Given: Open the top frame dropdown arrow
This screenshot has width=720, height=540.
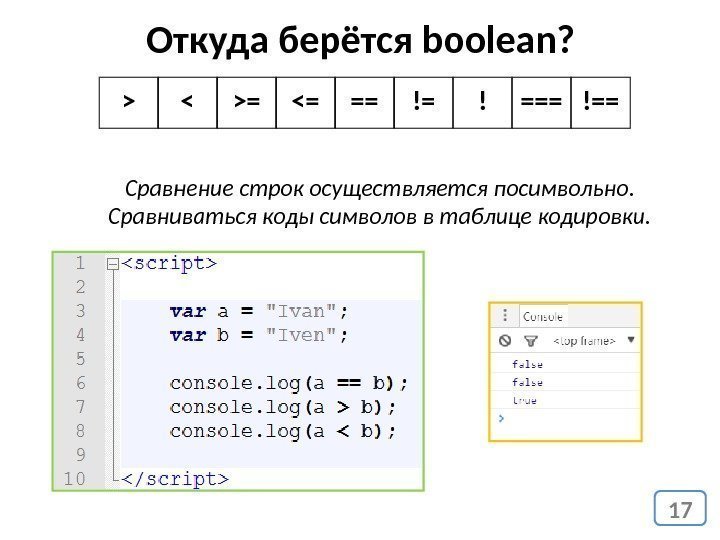Looking at the screenshot, I should pos(631,340).
